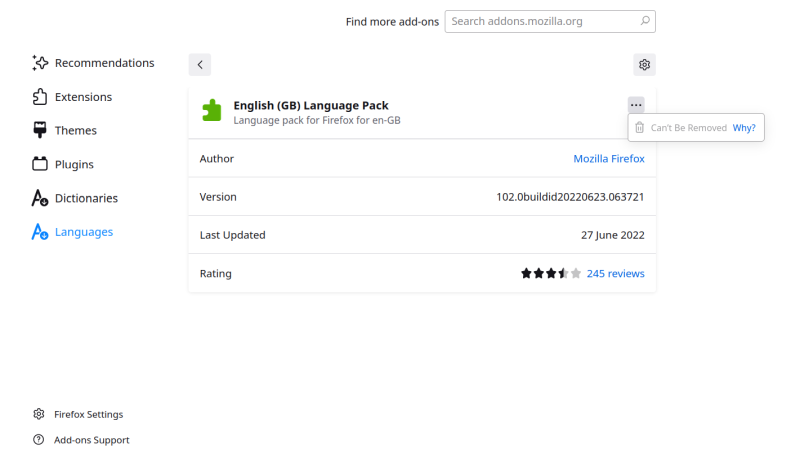Click the Find more add-ons label
The height and width of the screenshot is (458, 800).
(392, 22)
